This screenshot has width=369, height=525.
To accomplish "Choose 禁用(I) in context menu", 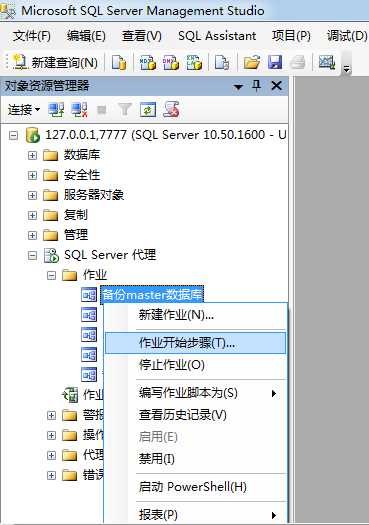I will click(196, 458).
